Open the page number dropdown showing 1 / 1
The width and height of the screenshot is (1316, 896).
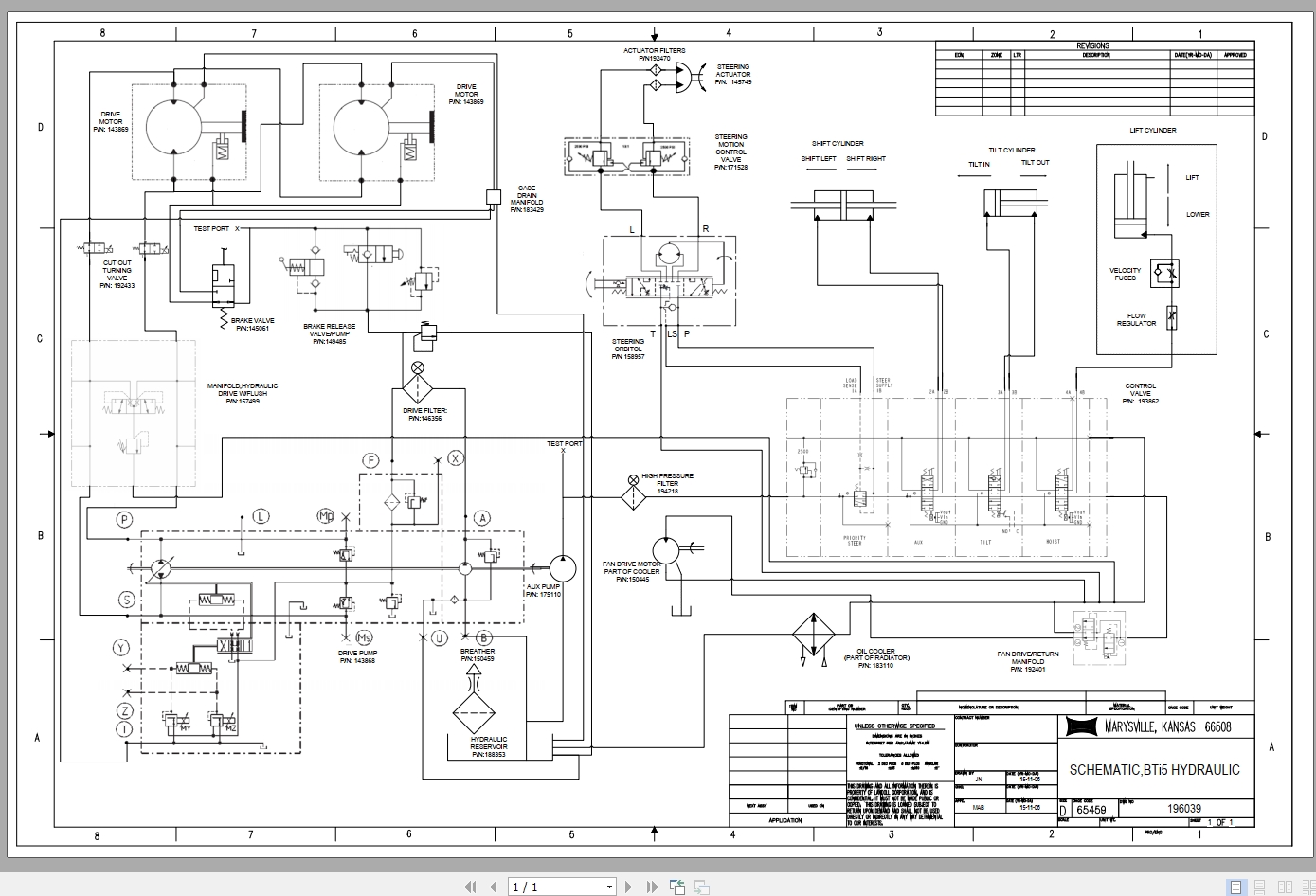tap(563, 887)
